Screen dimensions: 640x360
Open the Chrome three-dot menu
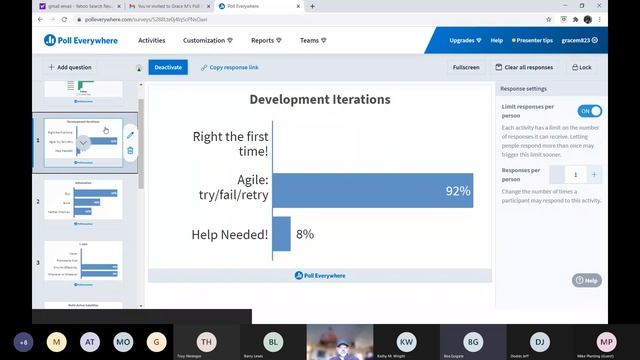599,19
